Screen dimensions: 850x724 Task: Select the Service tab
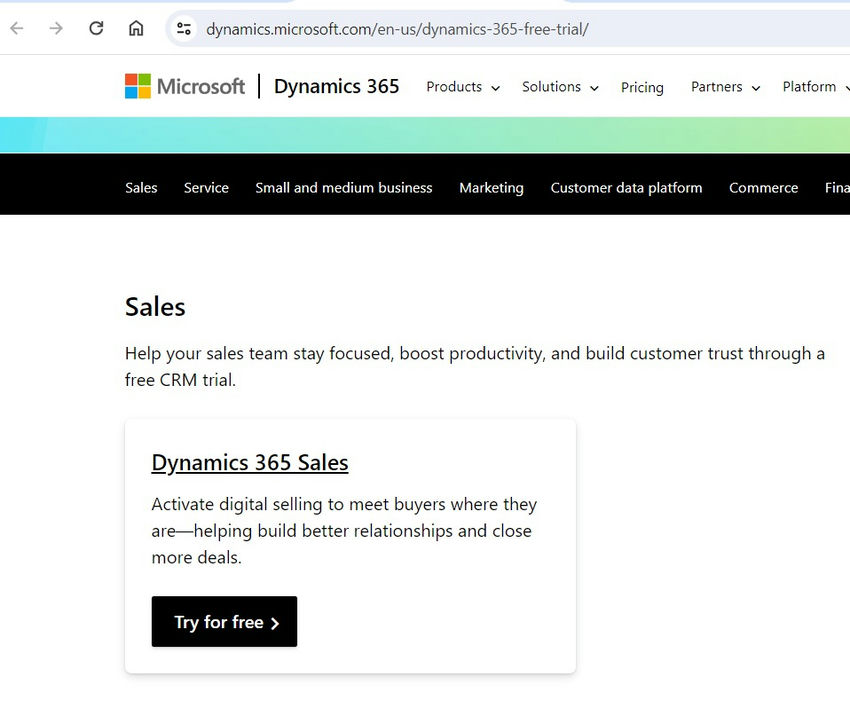(x=206, y=188)
